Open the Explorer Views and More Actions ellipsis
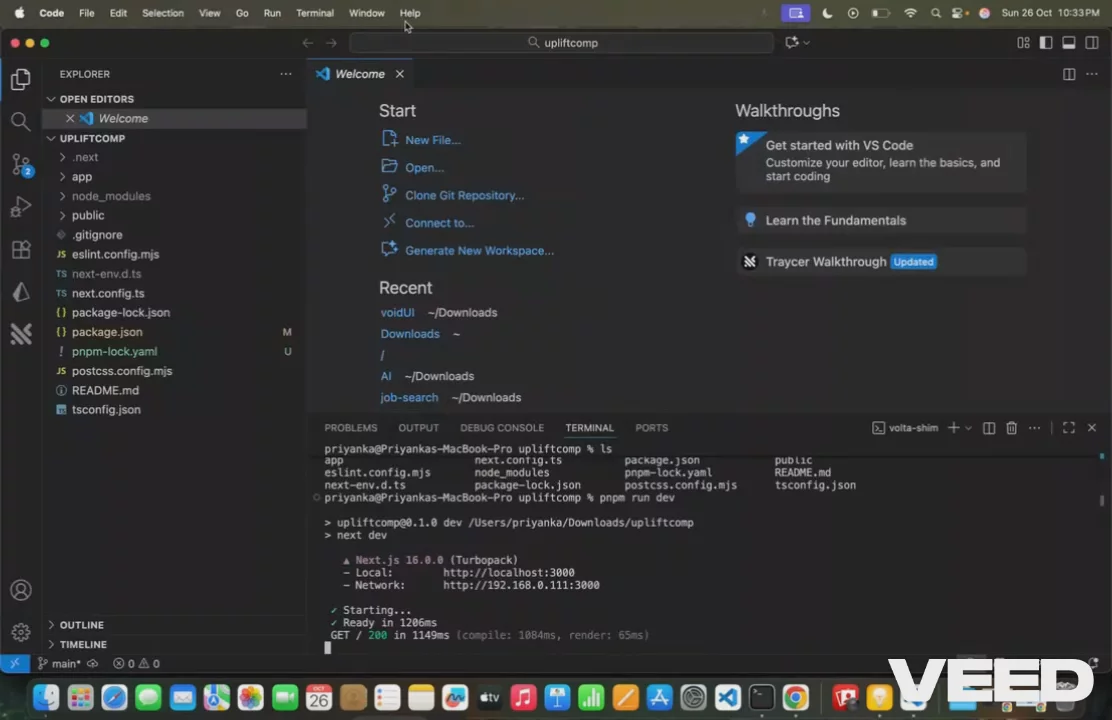 [x=286, y=74]
